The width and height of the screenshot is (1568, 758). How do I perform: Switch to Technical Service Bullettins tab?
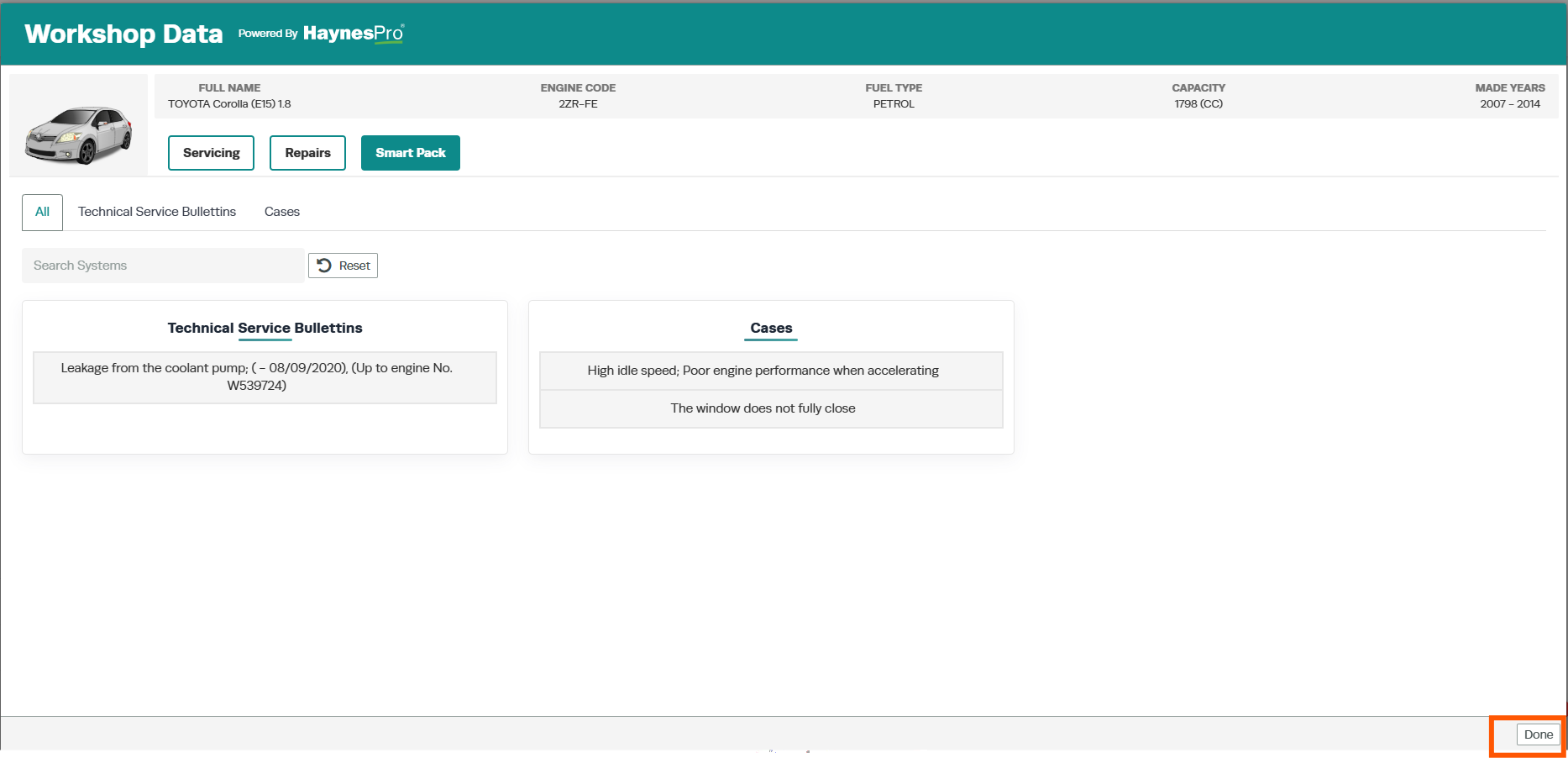click(157, 212)
